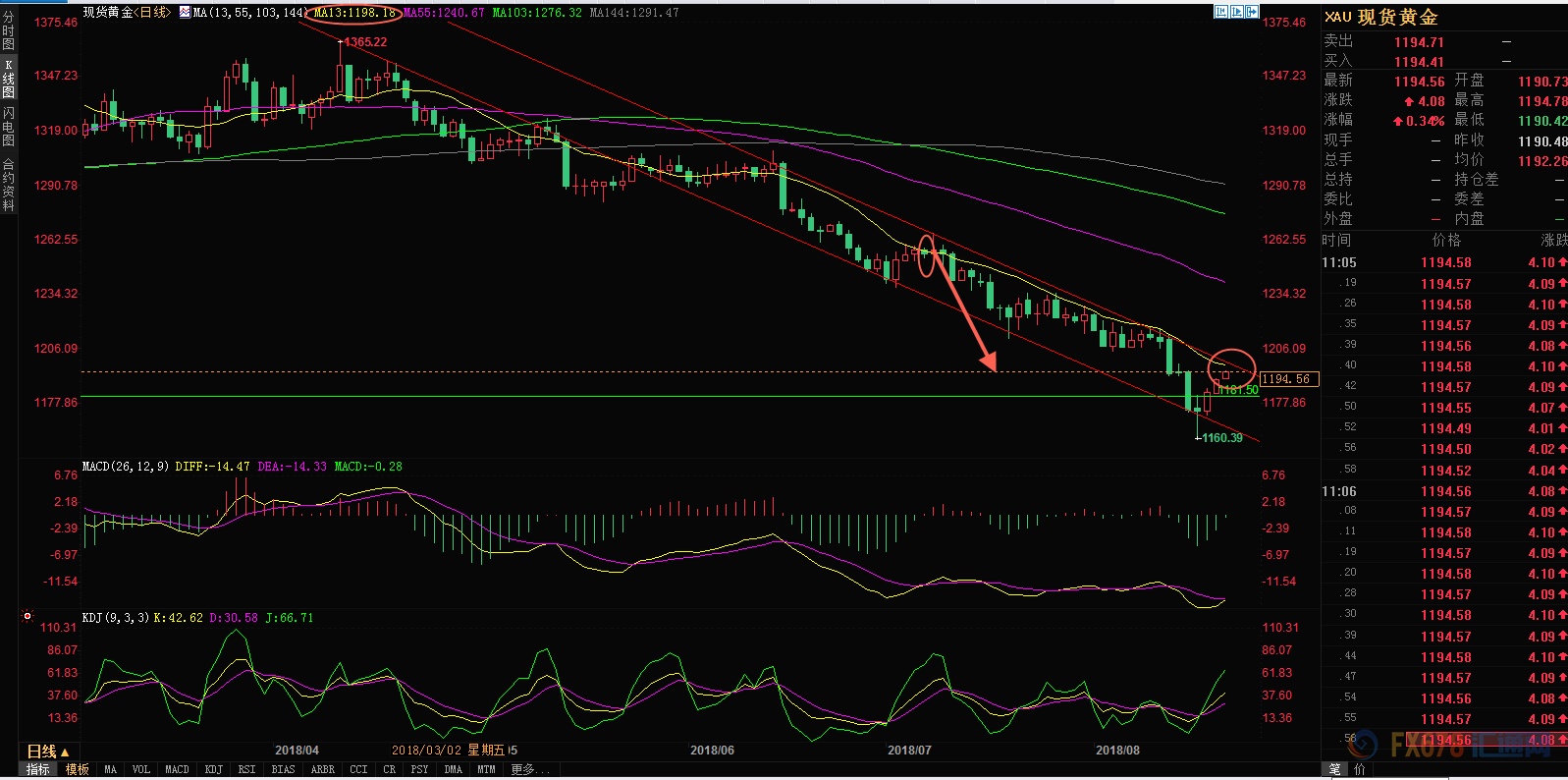Click the third blue exit-arrow chart icon

click(1253, 12)
